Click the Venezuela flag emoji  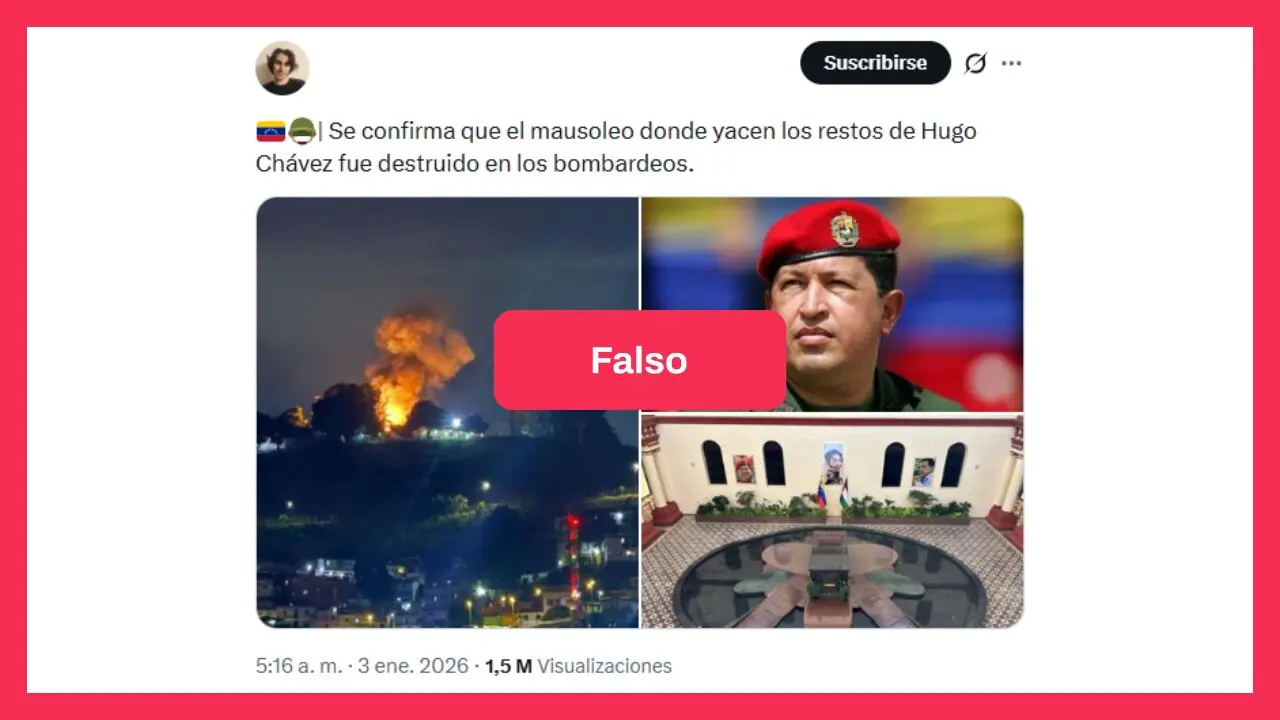(x=271, y=131)
